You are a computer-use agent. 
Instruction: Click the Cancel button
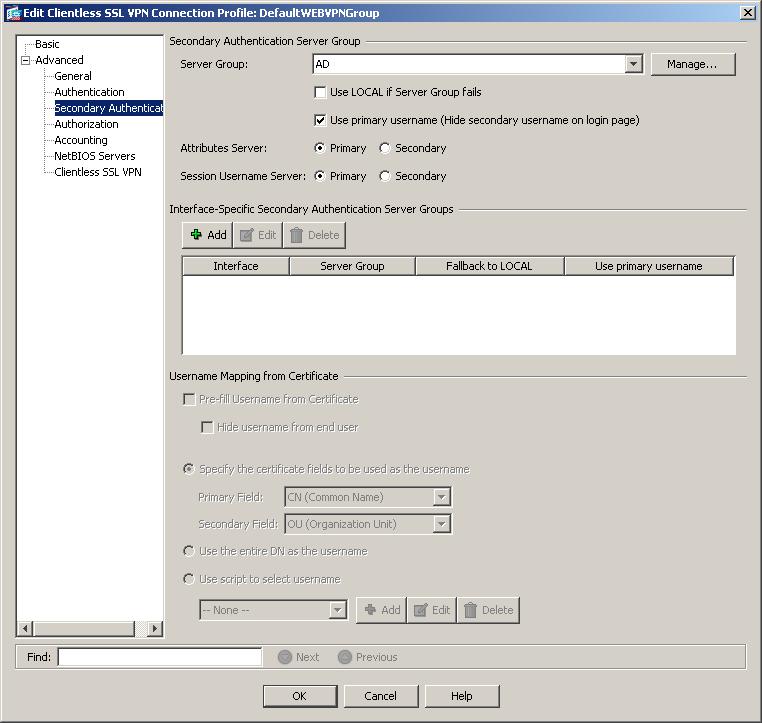tap(381, 696)
